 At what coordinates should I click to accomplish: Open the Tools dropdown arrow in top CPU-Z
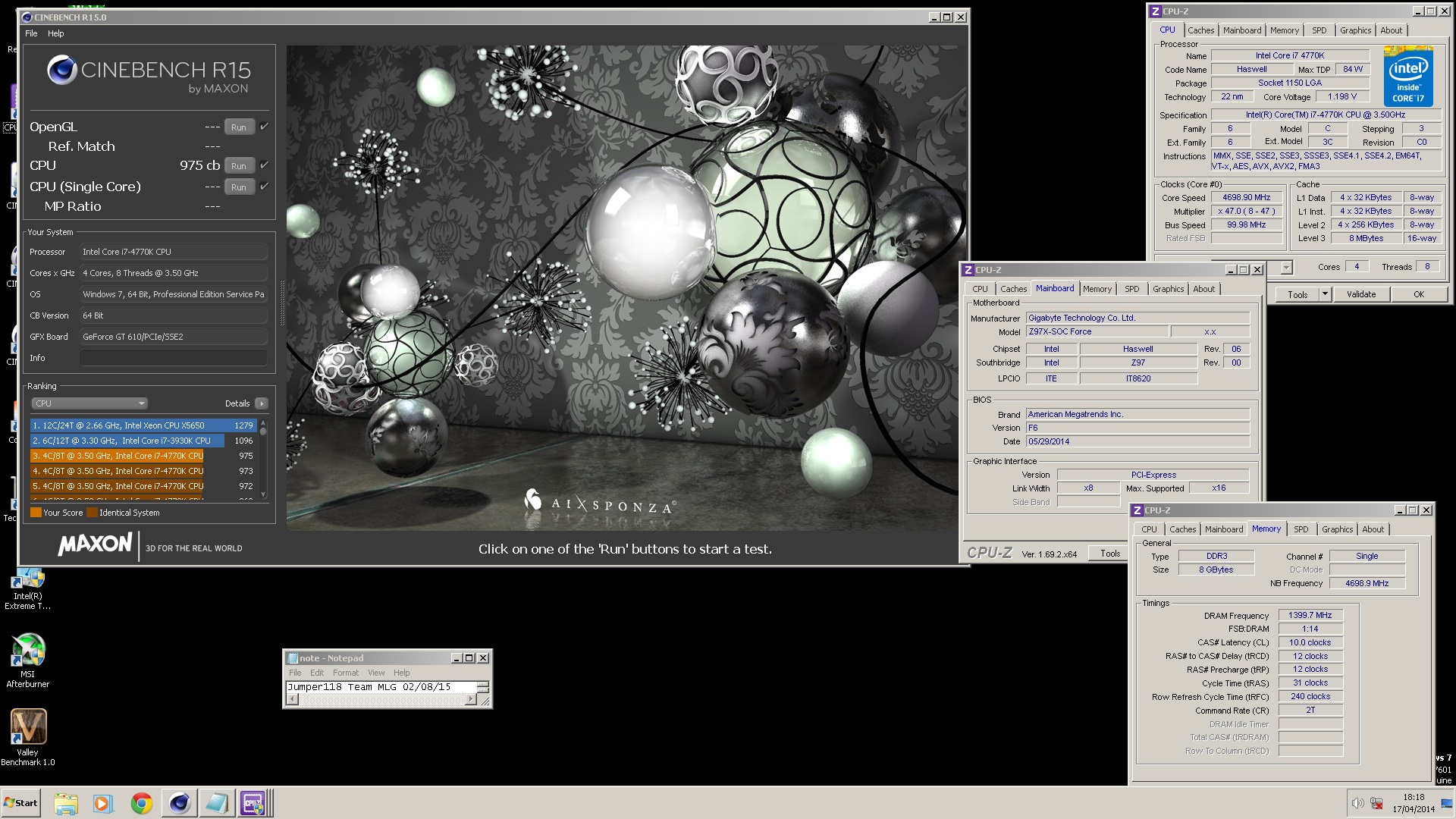1325,294
